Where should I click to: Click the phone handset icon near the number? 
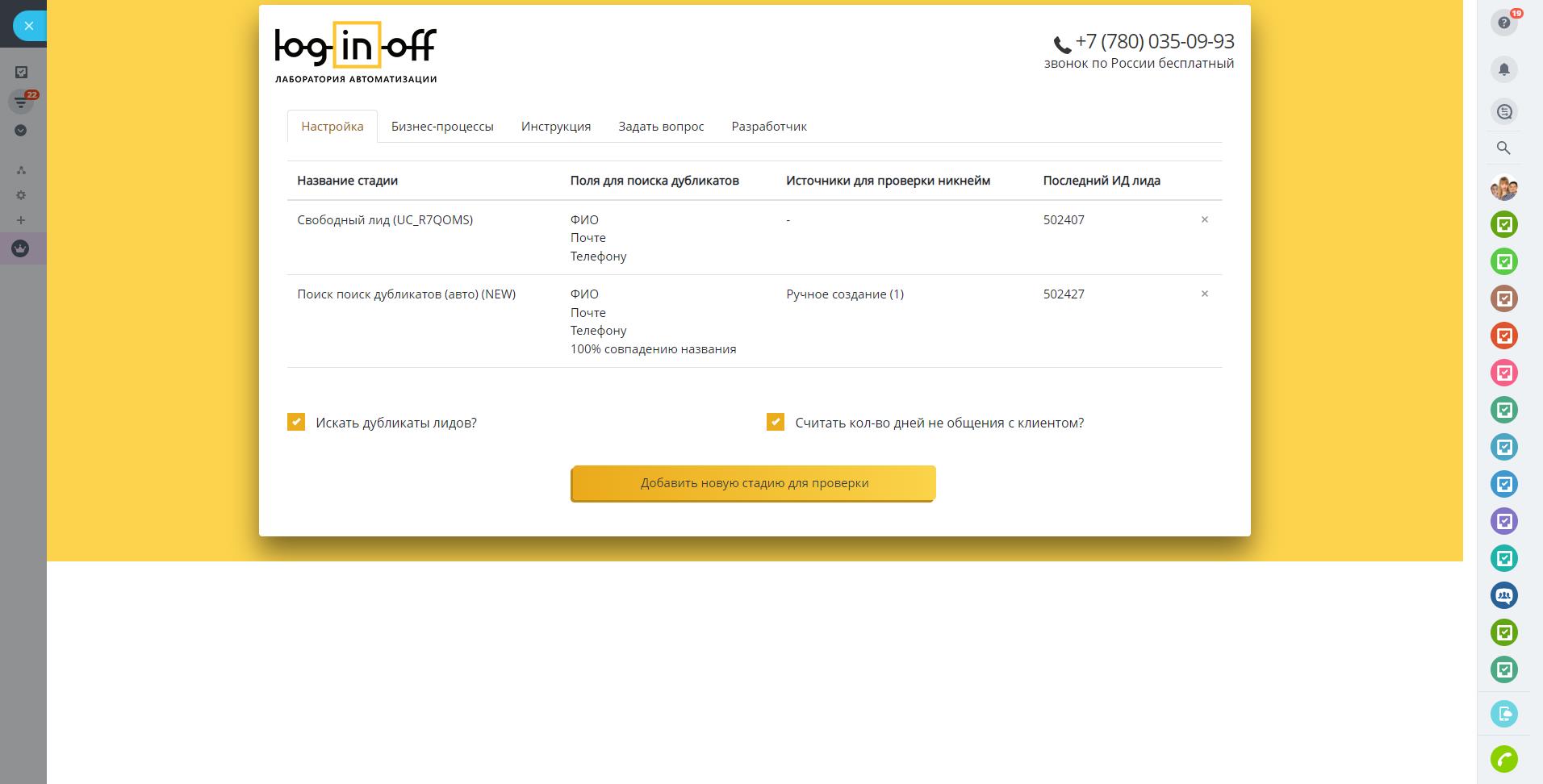1062,44
